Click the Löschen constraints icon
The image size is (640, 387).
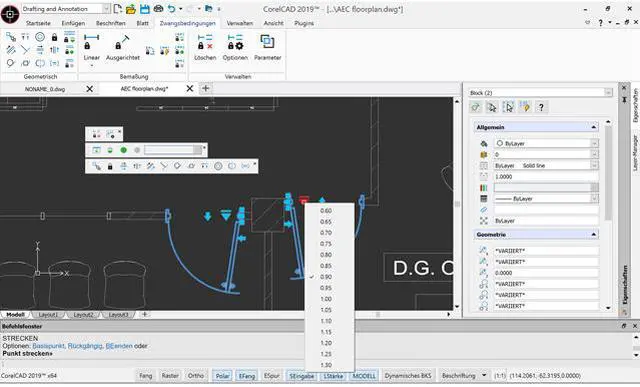tap(205, 42)
